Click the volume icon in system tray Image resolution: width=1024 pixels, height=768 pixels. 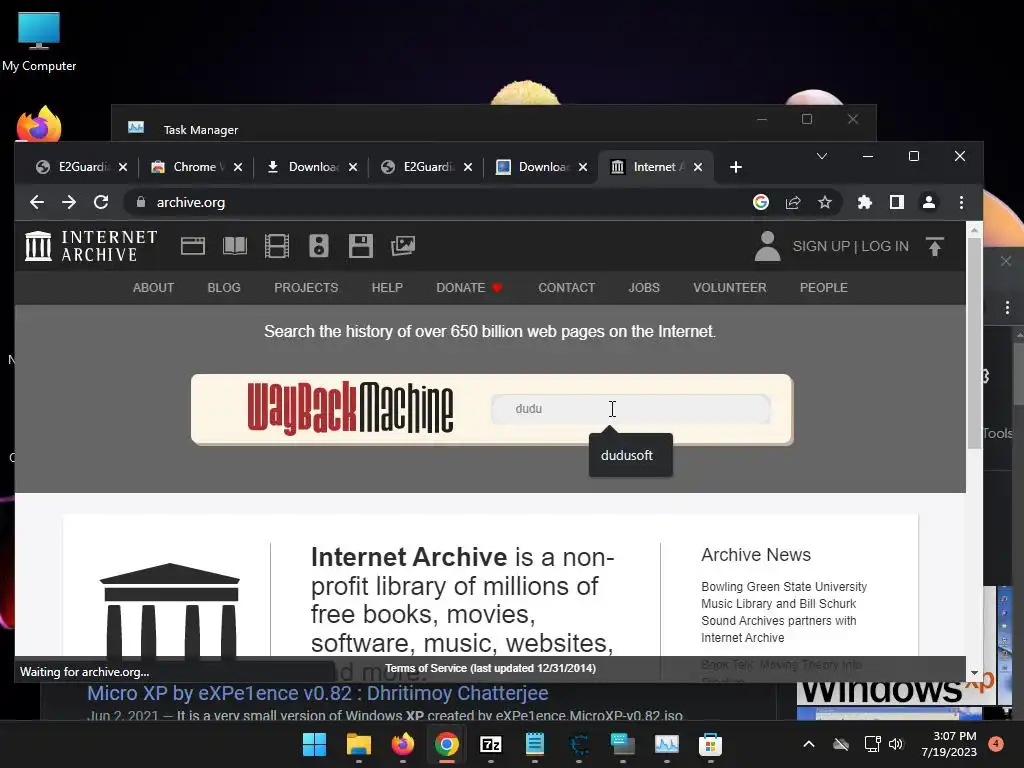point(896,744)
